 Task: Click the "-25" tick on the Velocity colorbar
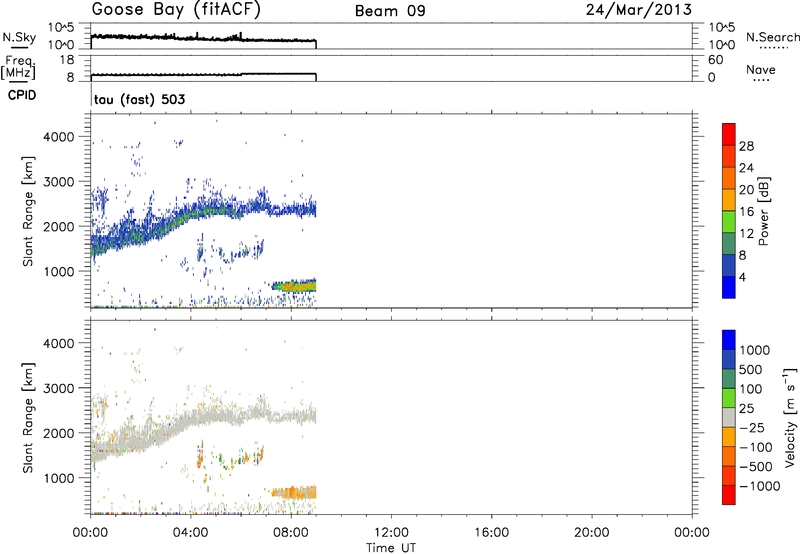click(752, 428)
